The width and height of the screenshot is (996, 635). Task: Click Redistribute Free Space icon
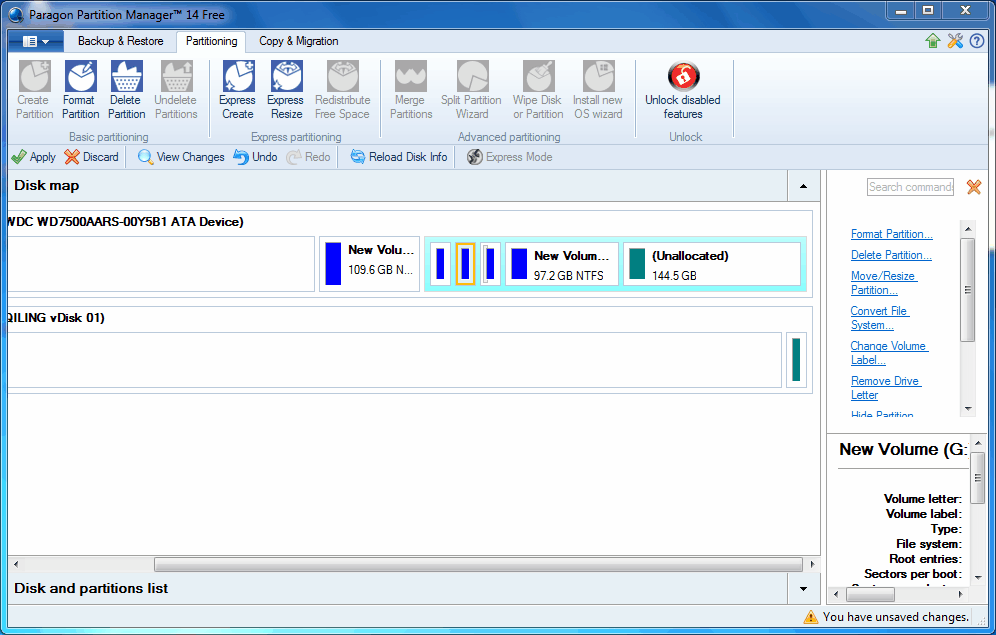tap(342, 90)
